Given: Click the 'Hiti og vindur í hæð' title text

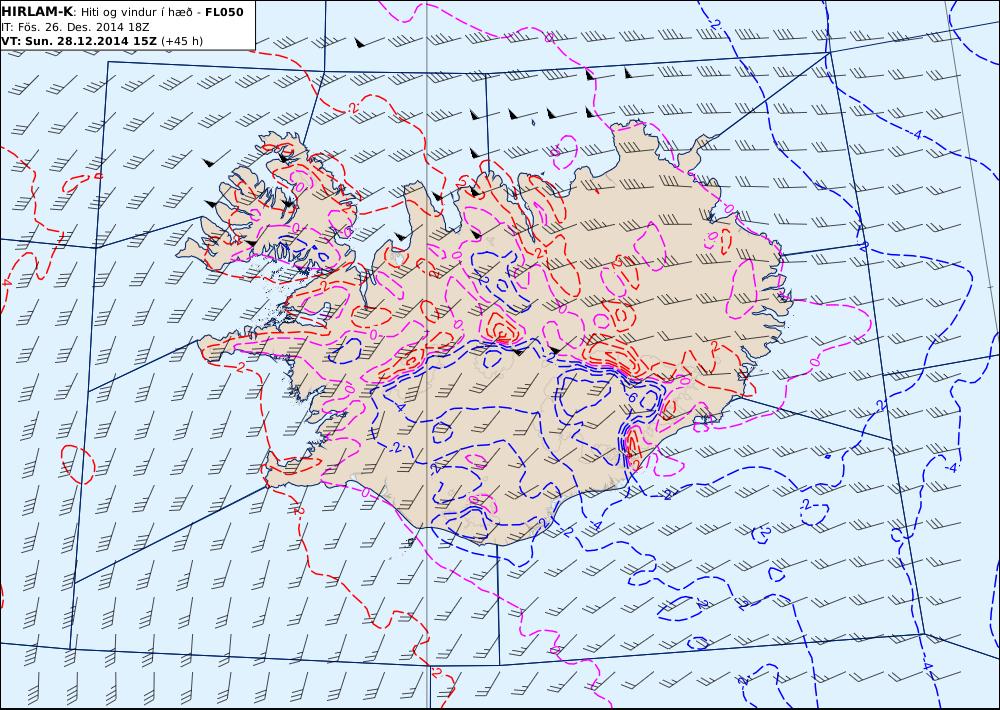Looking at the screenshot, I should coord(136,13).
